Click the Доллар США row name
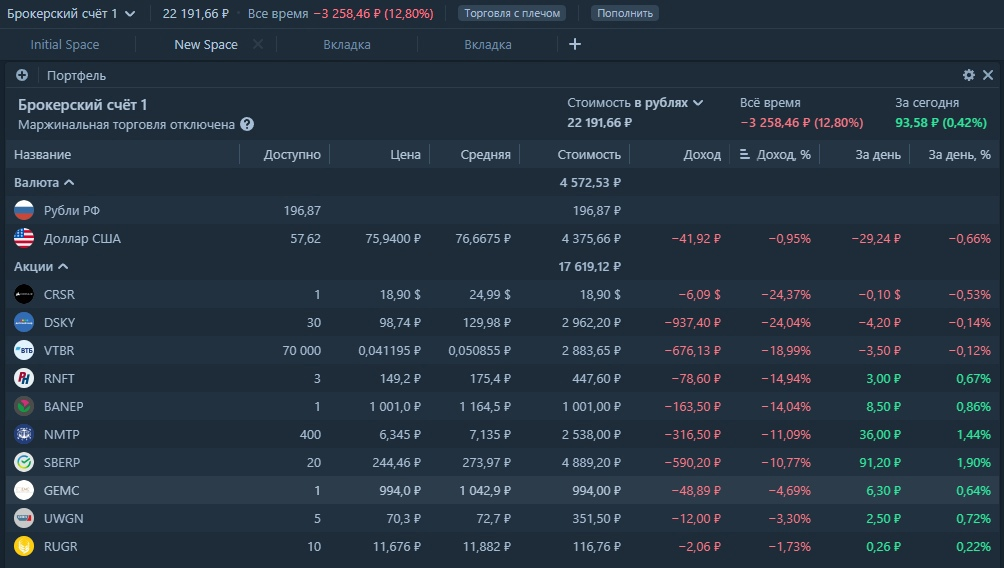This screenshot has height=568, width=1004. click(82, 238)
